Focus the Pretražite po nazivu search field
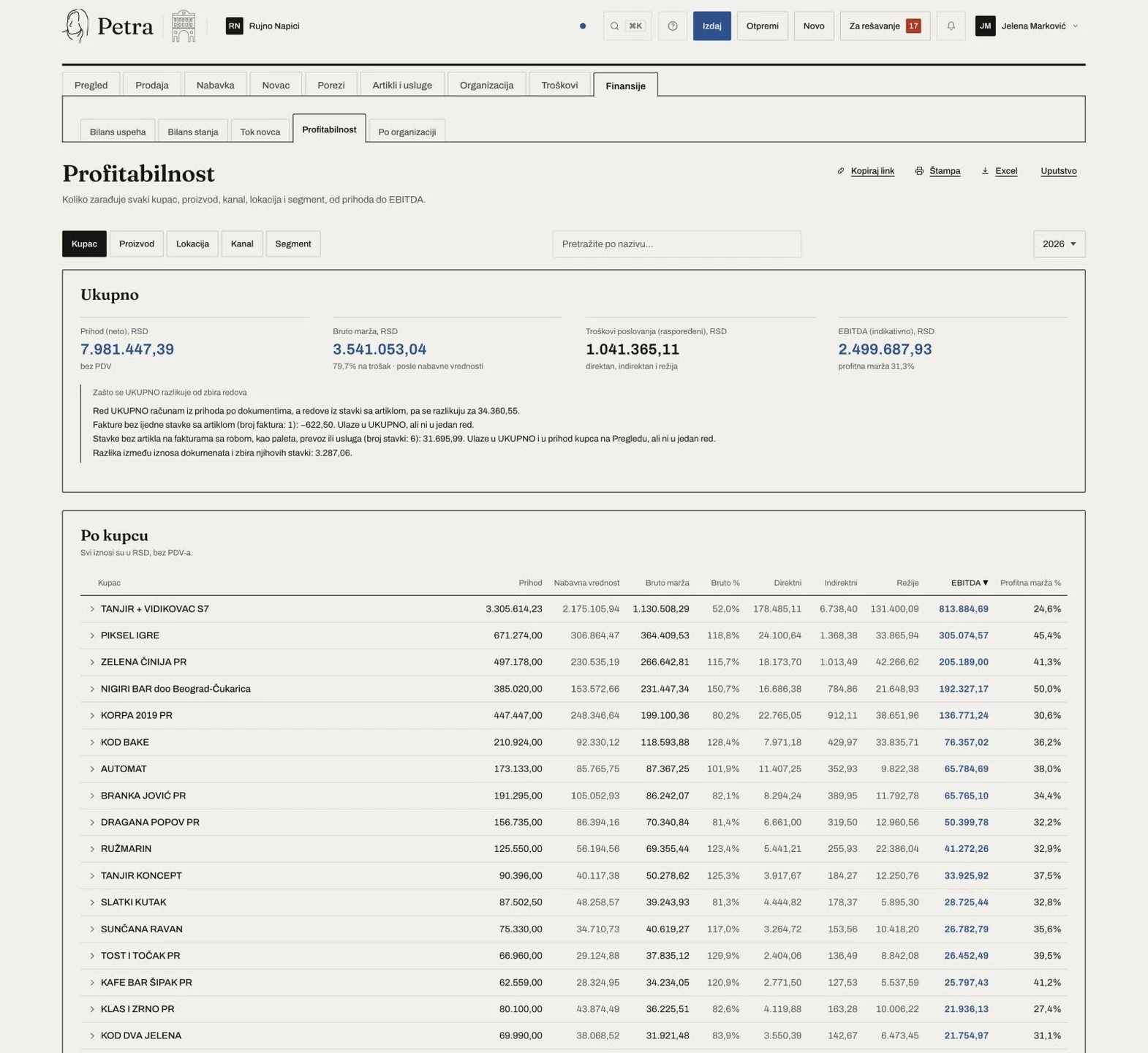1148x1053 pixels. (x=677, y=244)
